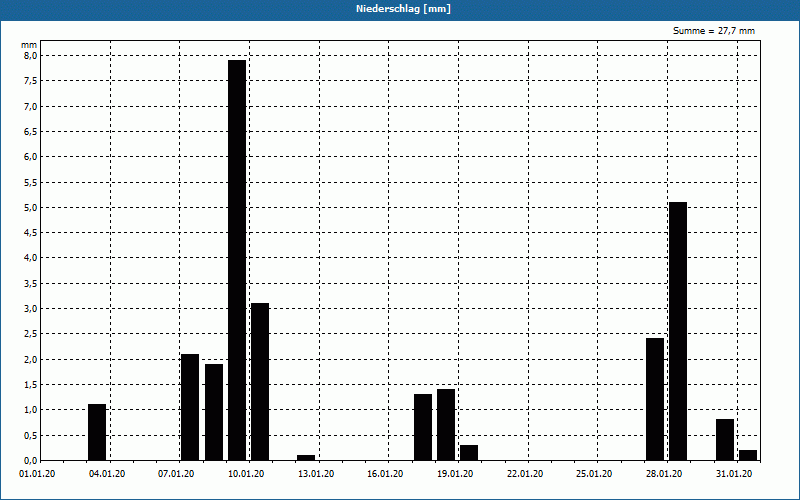Select the 1,4 mm bar before 19.01.20
The image size is (800, 500).
pos(446,424)
